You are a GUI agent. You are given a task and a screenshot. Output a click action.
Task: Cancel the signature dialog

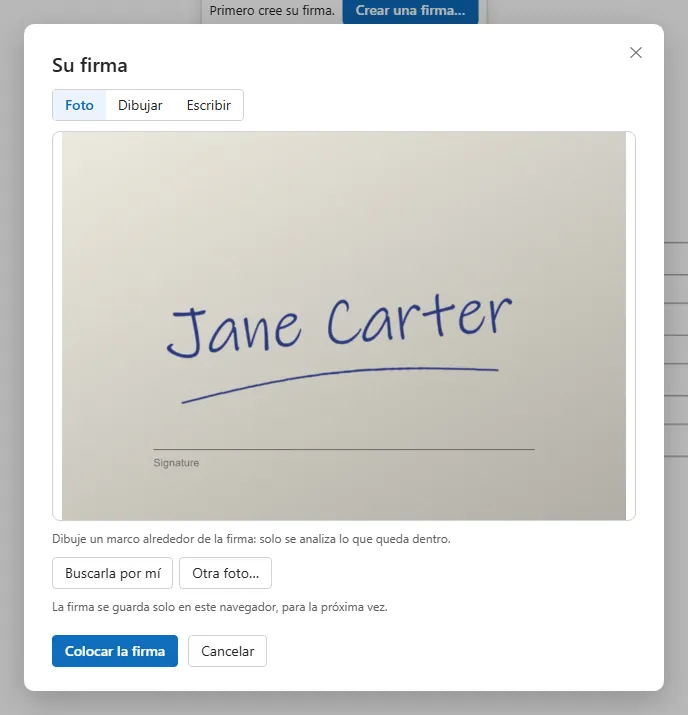pyautogui.click(x=228, y=651)
